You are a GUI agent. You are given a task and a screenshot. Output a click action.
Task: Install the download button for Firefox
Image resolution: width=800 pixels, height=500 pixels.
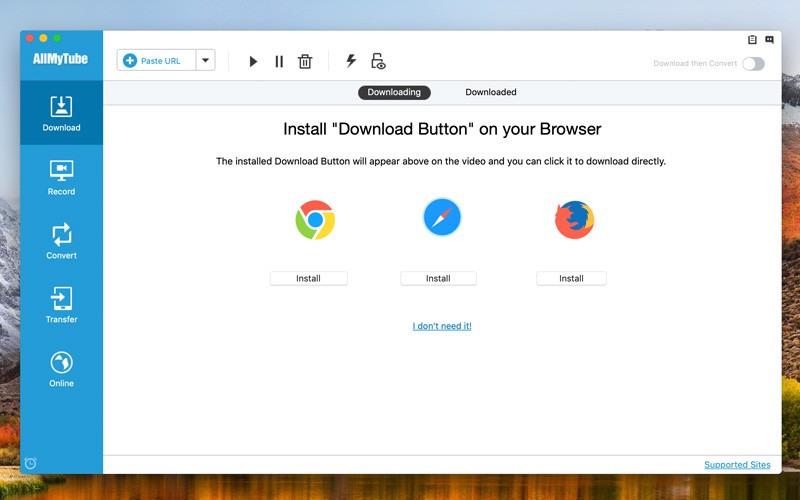tap(571, 279)
